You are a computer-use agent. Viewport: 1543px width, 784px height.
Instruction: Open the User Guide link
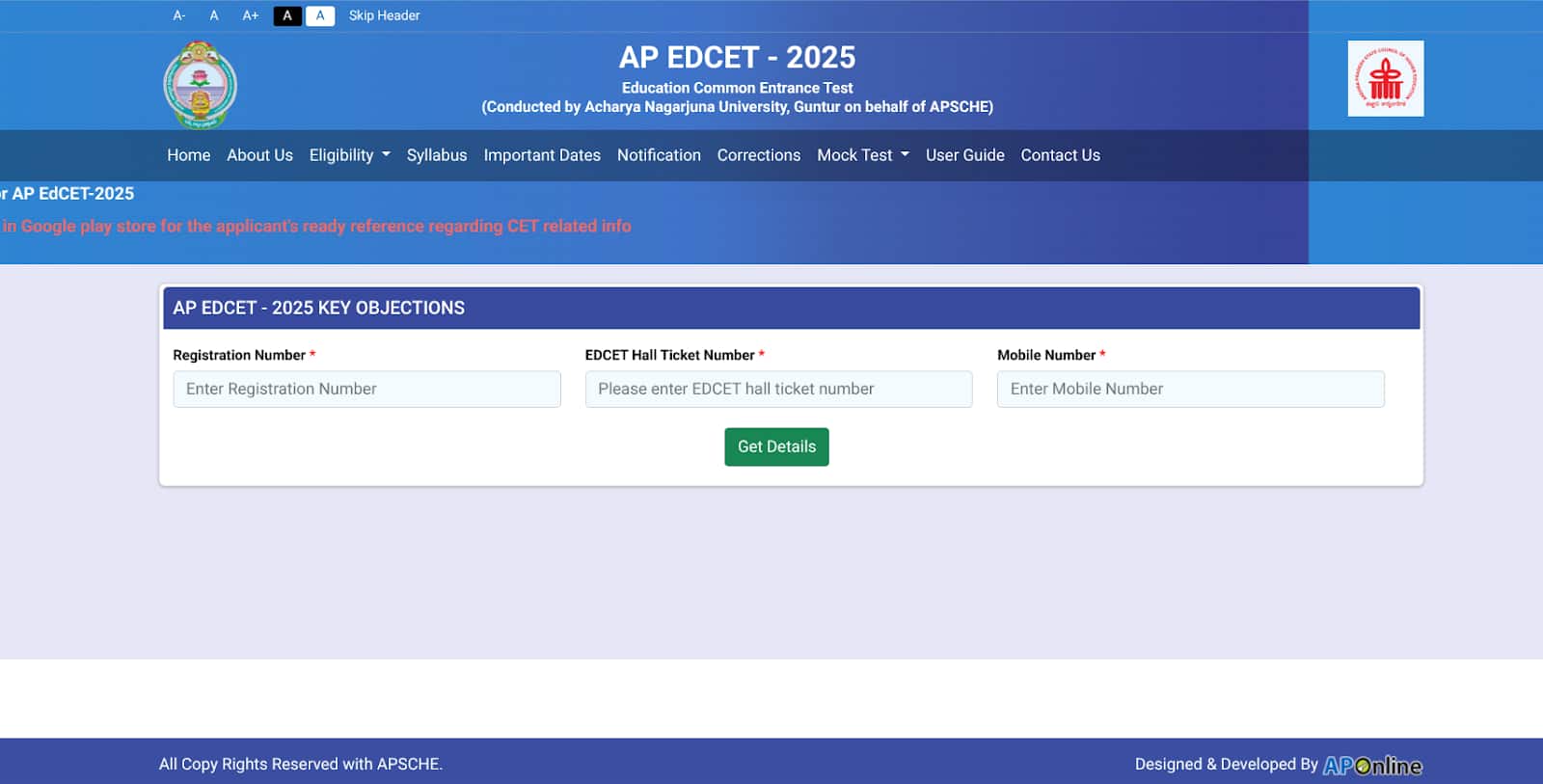tap(965, 155)
